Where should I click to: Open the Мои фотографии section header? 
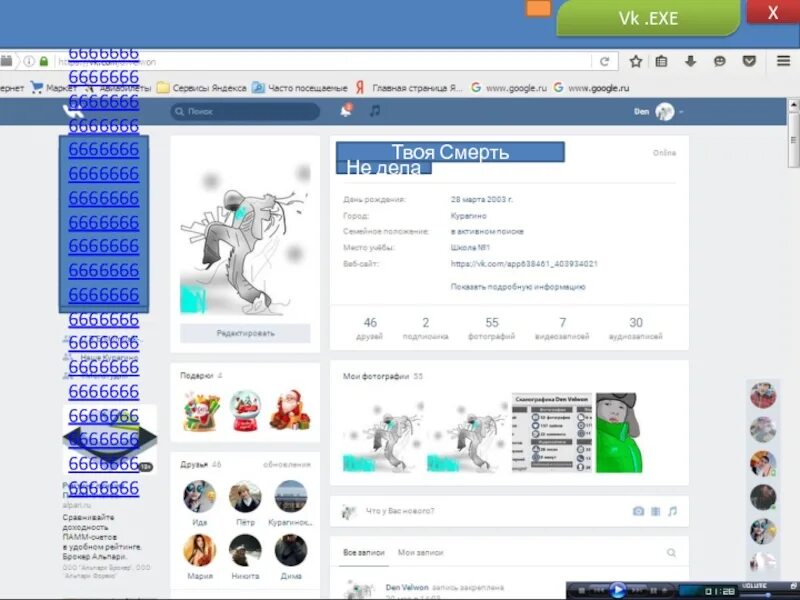click(x=383, y=376)
